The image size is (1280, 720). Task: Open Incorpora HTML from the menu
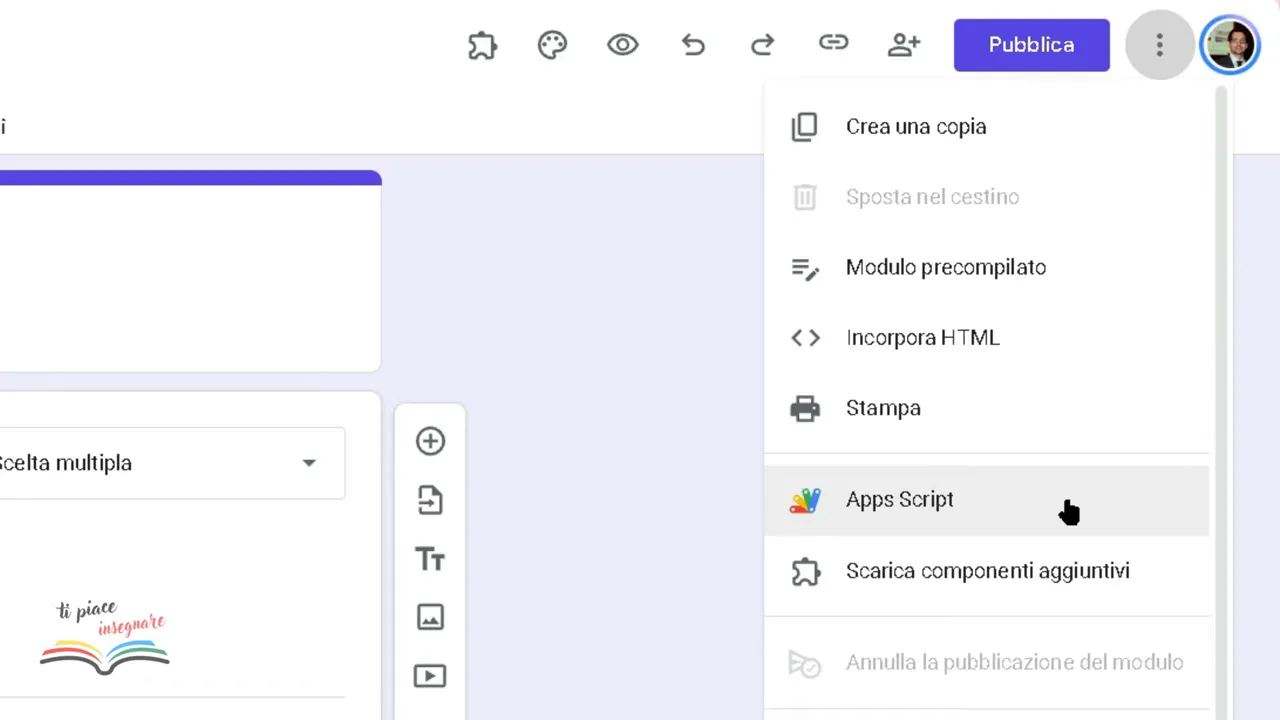pyautogui.click(x=987, y=338)
